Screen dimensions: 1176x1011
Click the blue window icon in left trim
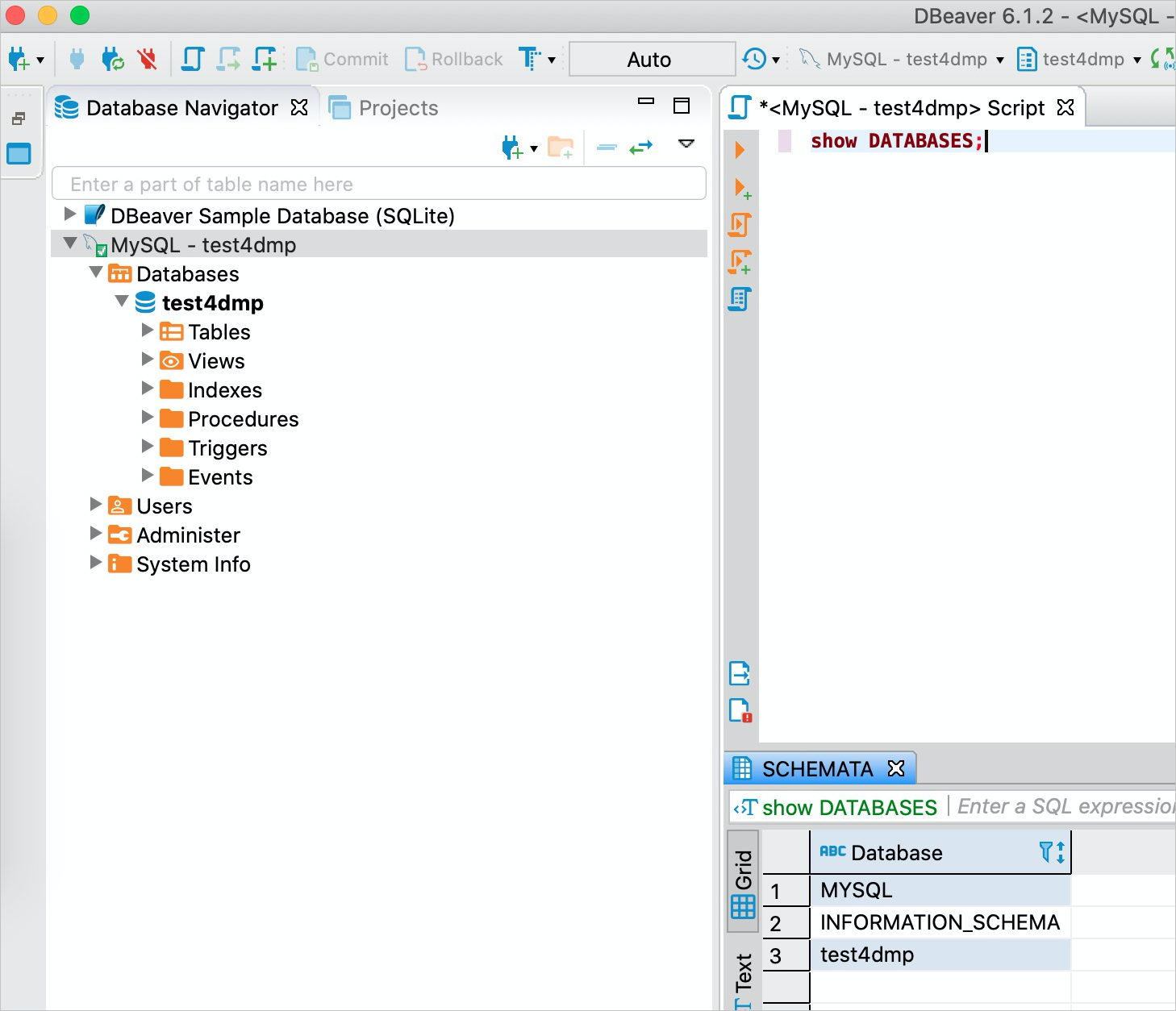pos(19,153)
